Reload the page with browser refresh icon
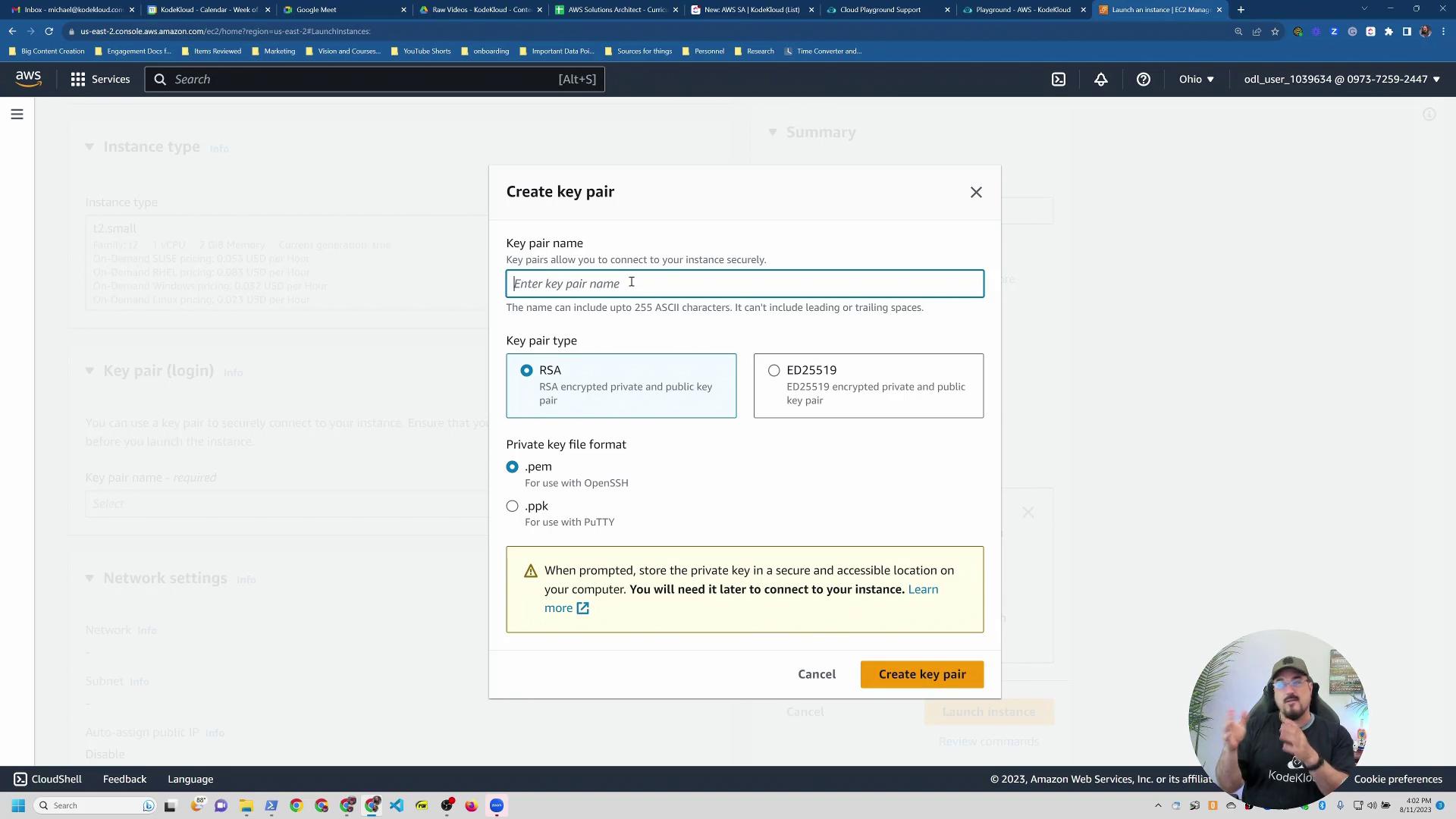1456x819 pixels. tap(49, 31)
